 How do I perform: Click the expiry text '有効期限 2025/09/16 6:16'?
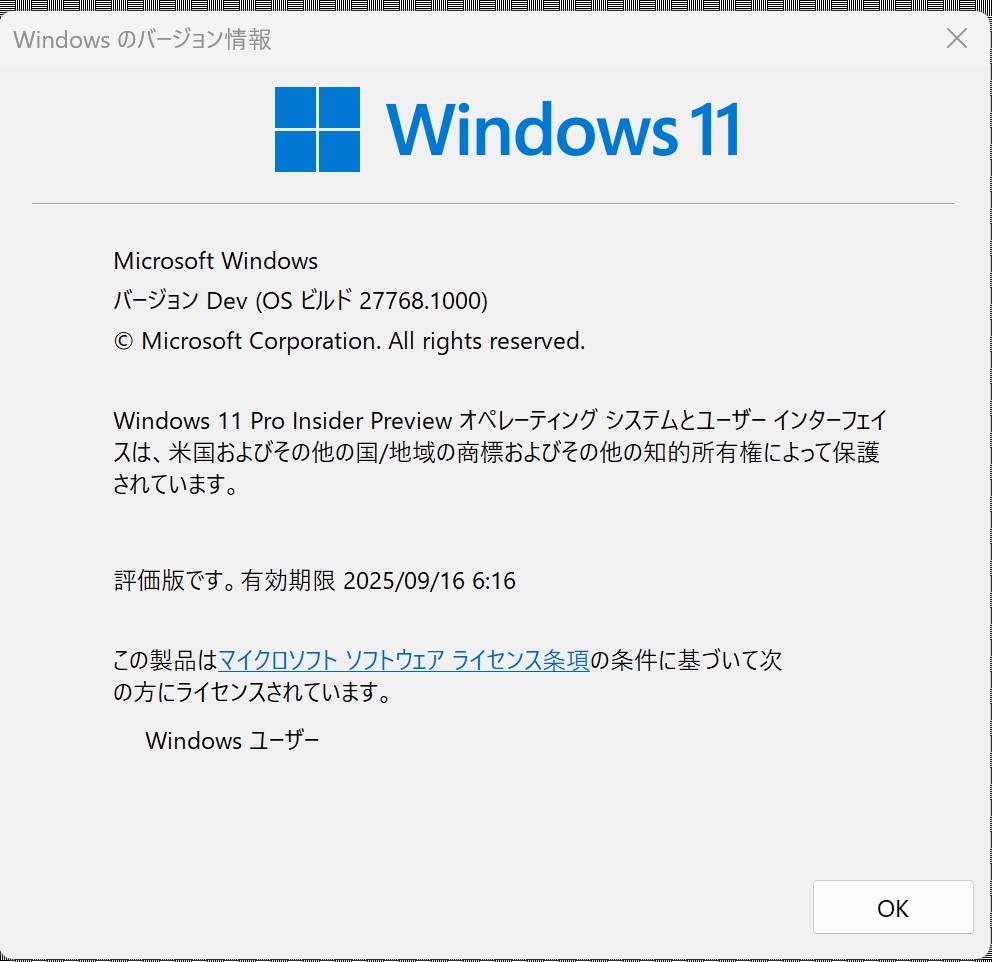click(378, 581)
